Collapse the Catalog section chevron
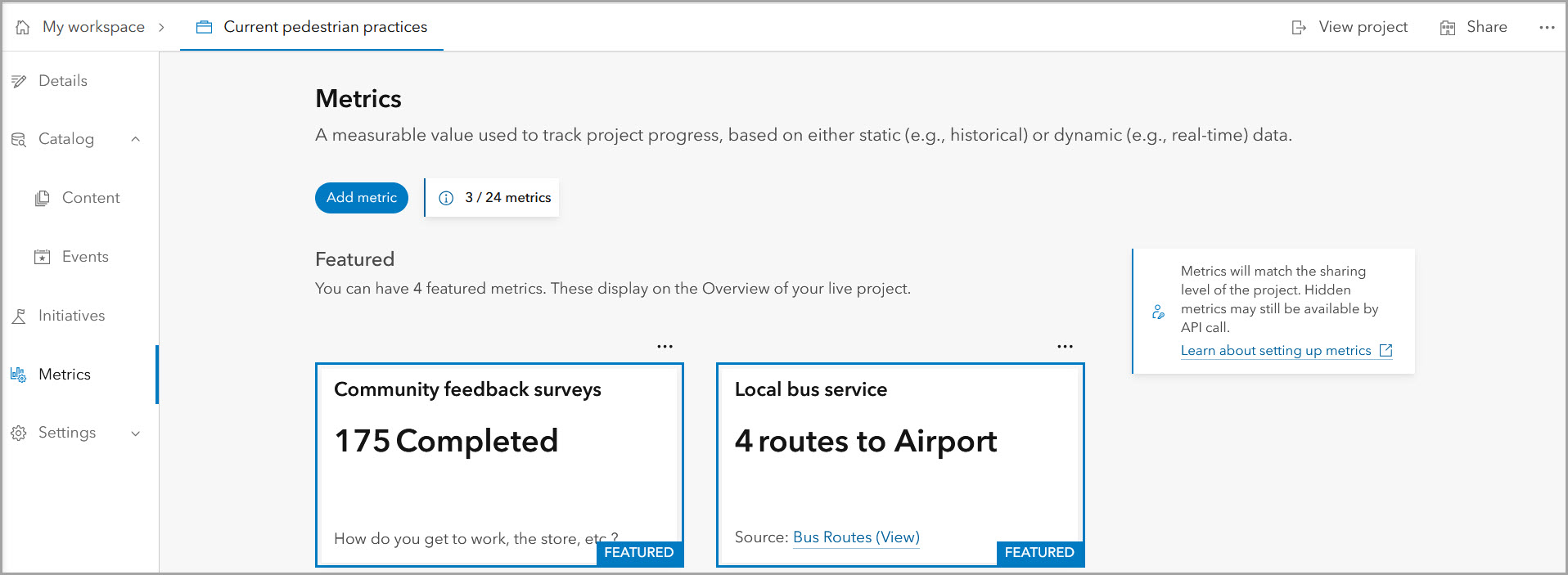The image size is (1568, 575). pyautogui.click(x=136, y=139)
